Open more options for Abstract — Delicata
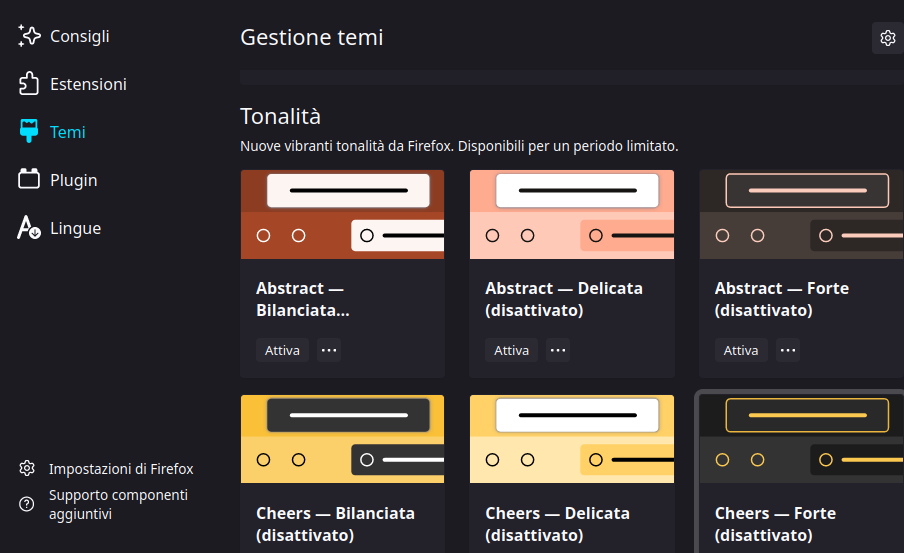904x553 pixels. (558, 350)
